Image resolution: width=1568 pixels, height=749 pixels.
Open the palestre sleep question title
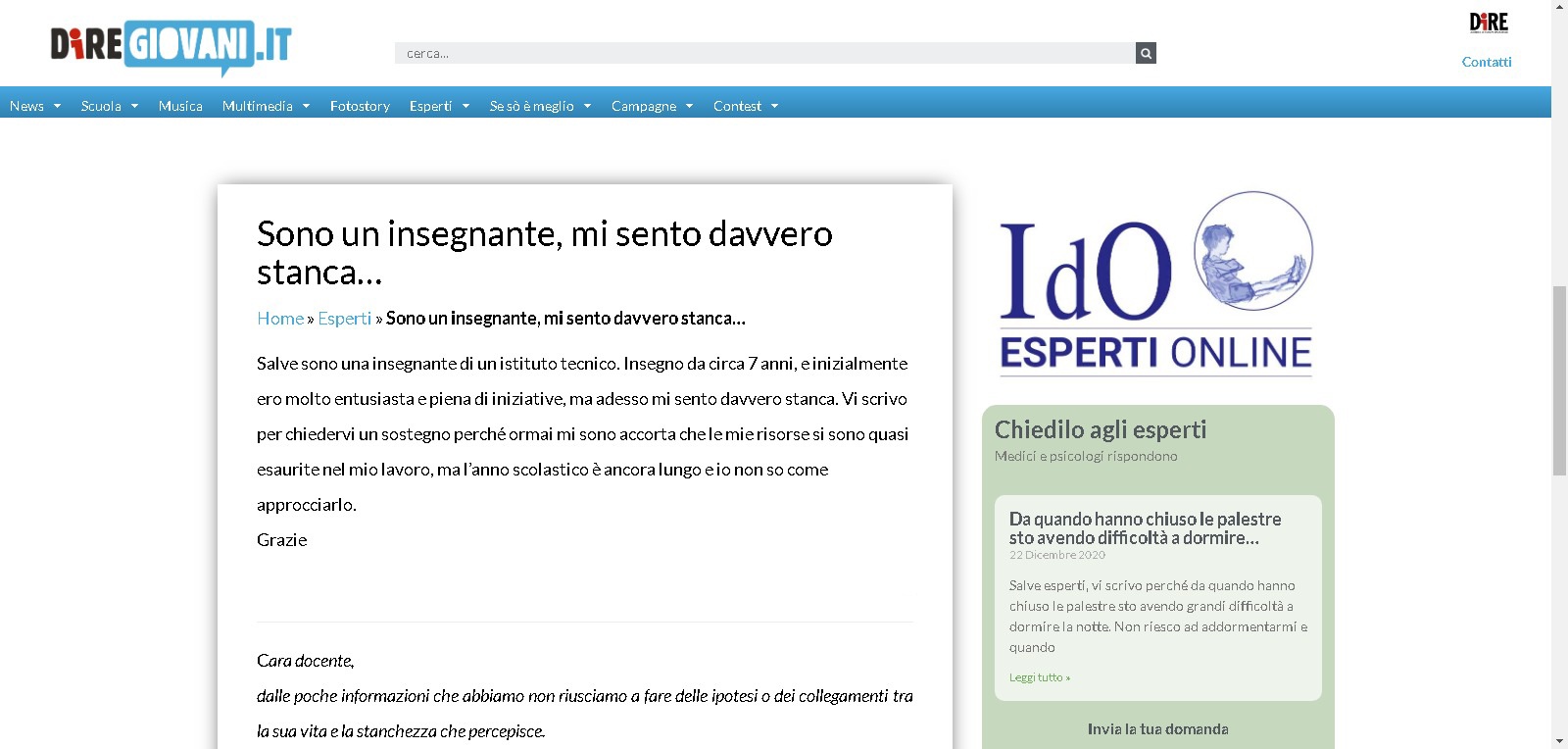1145,528
